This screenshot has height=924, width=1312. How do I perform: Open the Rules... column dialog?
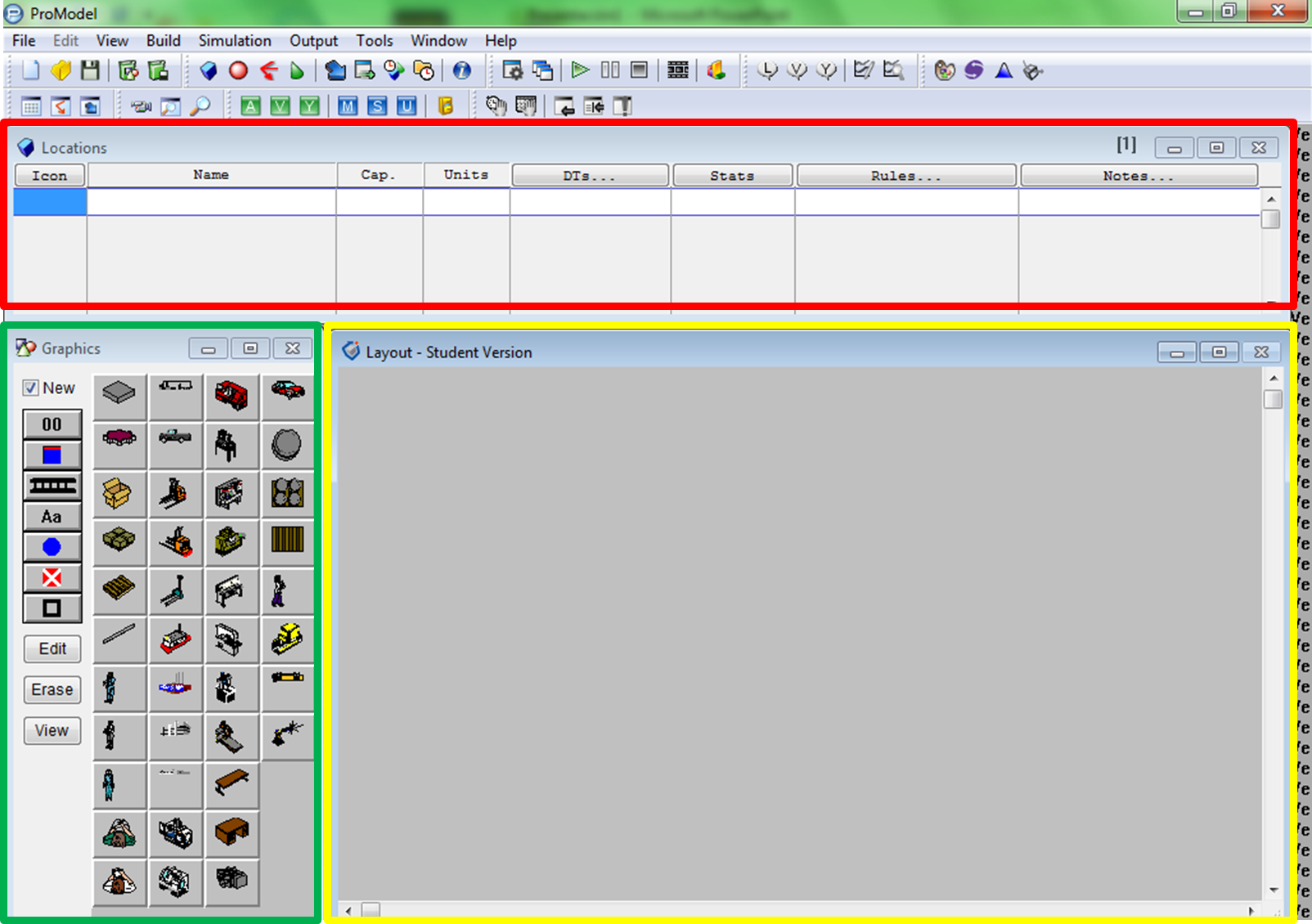pos(905,176)
